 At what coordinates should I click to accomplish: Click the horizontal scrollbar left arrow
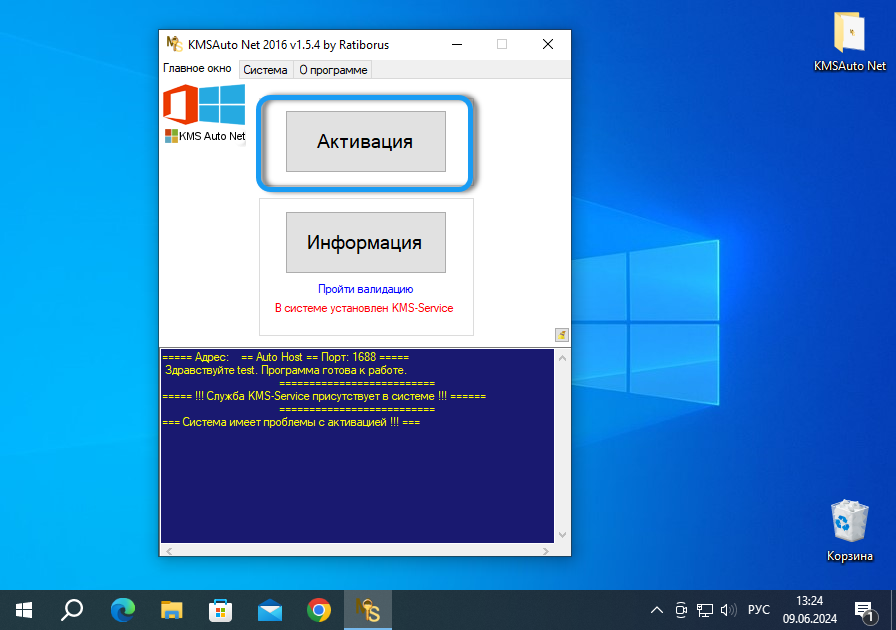click(169, 551)
